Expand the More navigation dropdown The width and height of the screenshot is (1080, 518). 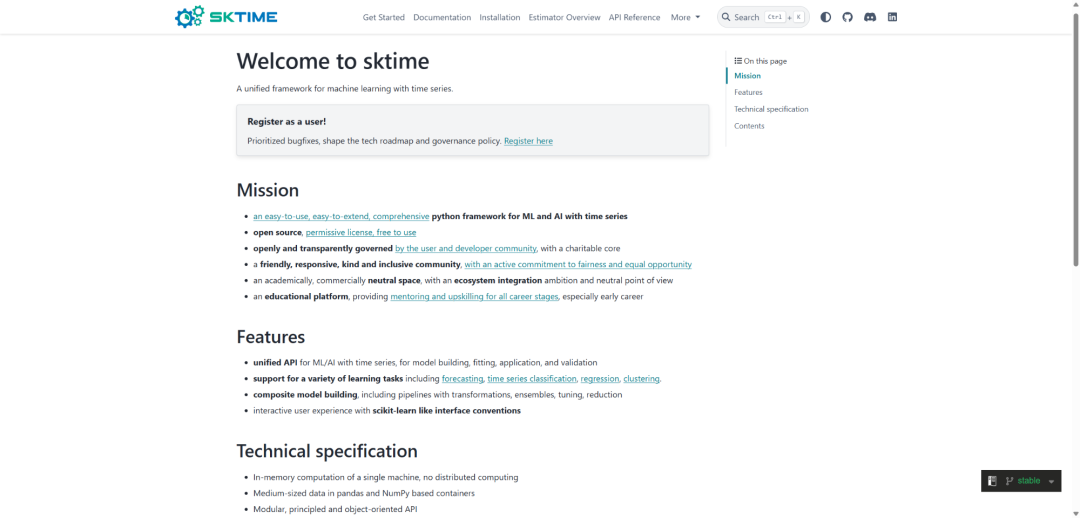click(x=685, y=17)
